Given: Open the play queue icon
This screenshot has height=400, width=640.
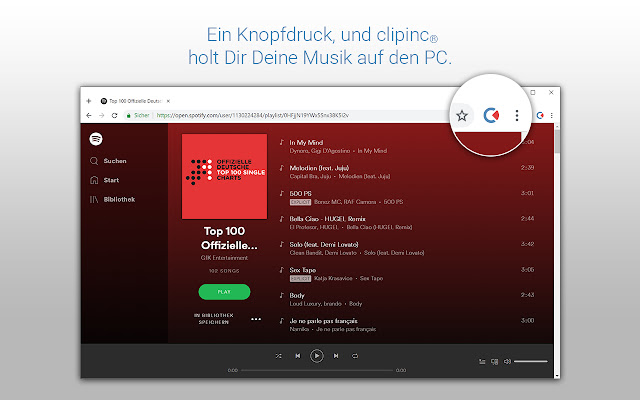Looking at the screenshot, I should (482, 361).
